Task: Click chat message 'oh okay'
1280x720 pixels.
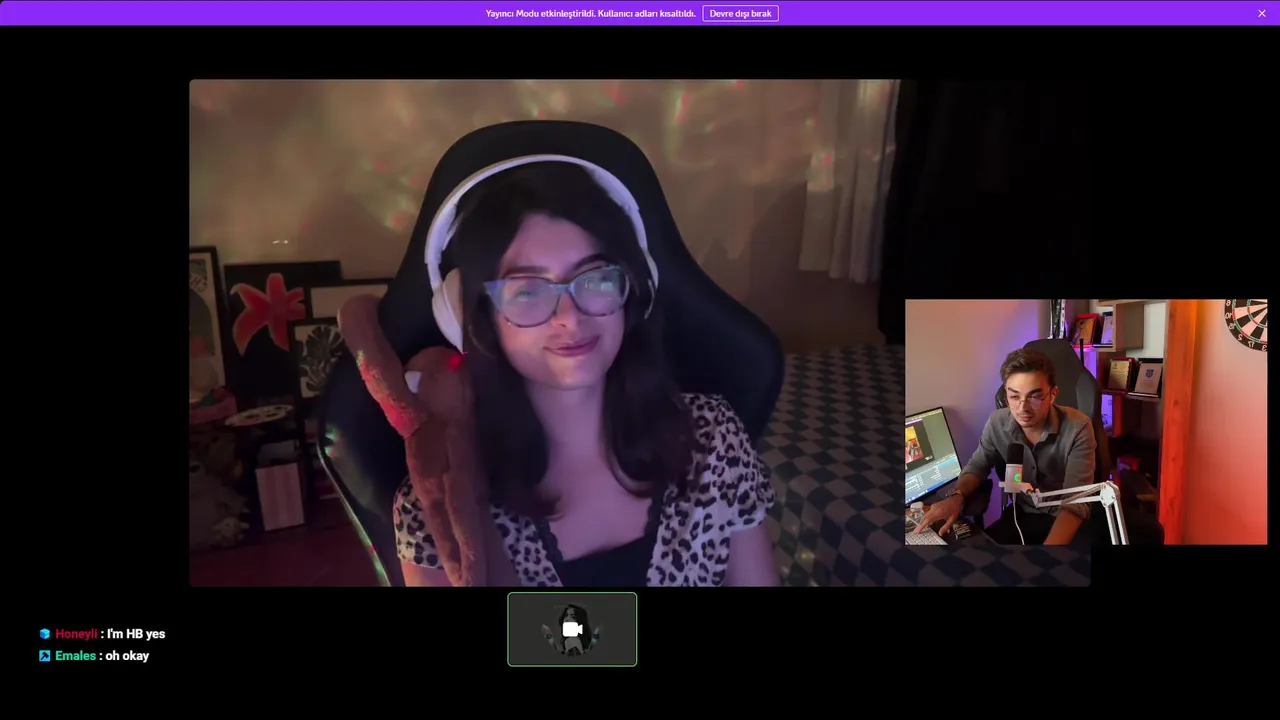Action: click(x=127, y=656)
